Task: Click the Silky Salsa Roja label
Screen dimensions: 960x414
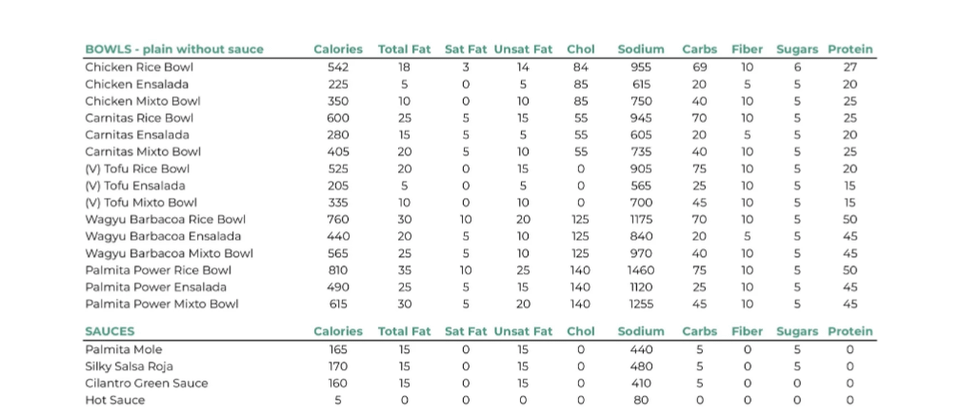Action: tap(129, 366)
